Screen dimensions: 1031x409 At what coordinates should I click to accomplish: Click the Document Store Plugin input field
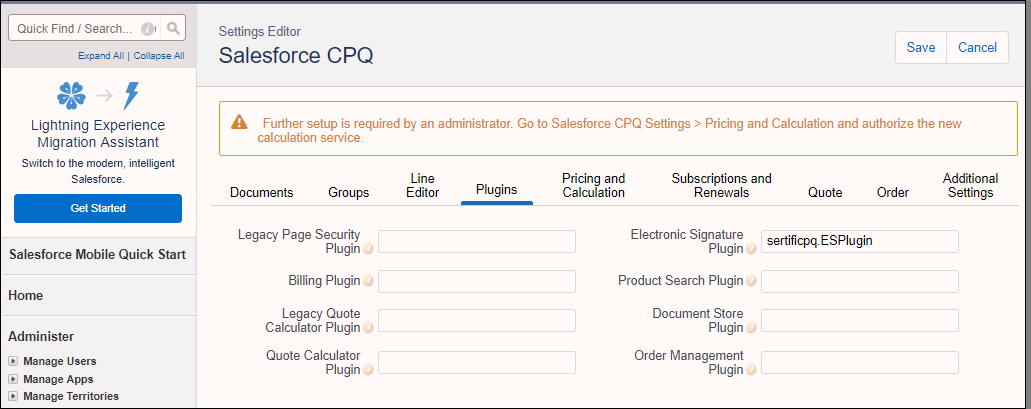tap(859, 320)
